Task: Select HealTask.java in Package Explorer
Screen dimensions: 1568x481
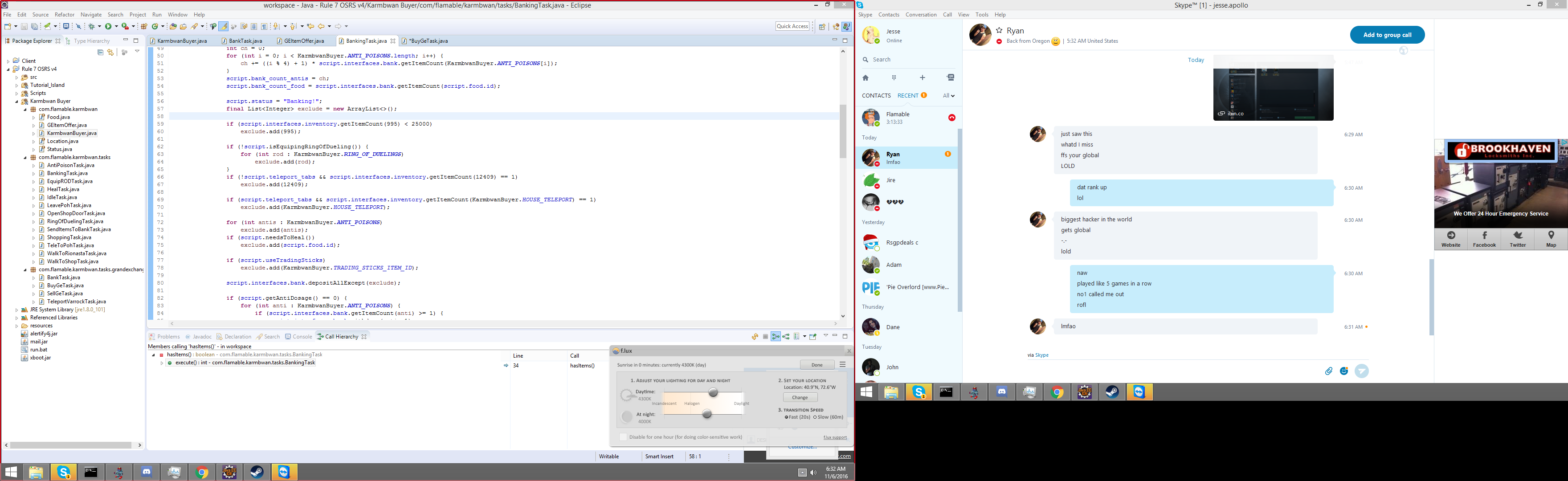Action: click(x=63, y=189)
